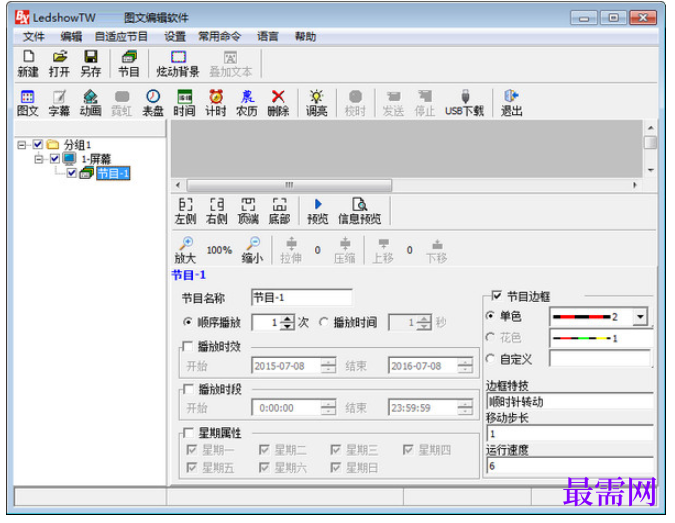Select the 节目-1 tree item

(x=113, y=173)
